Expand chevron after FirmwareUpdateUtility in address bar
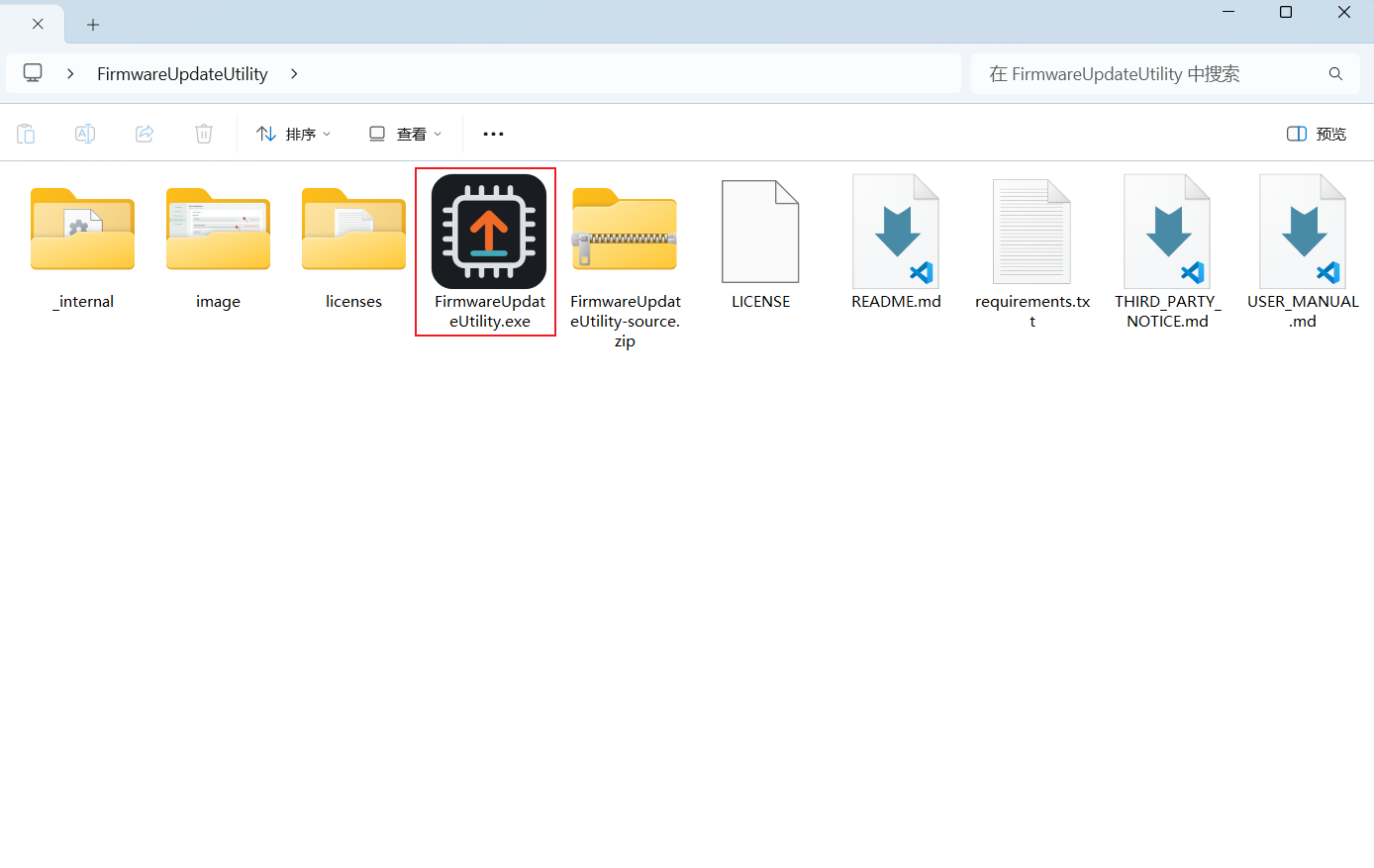Image resolution: width=1374 pixels, height=868 pixels. (294, 74)
